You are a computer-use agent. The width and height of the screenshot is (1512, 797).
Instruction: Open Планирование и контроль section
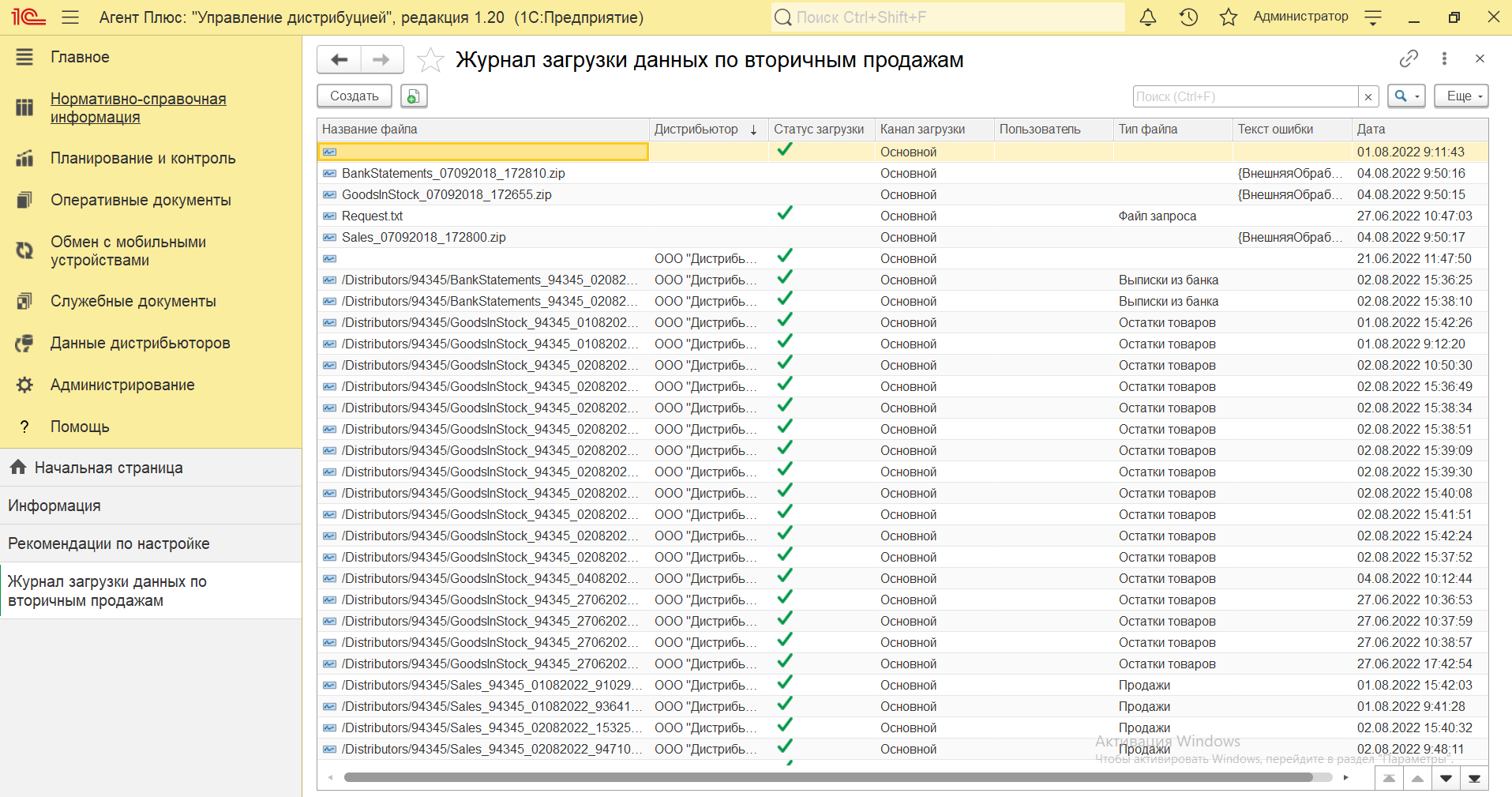[143, 158]
